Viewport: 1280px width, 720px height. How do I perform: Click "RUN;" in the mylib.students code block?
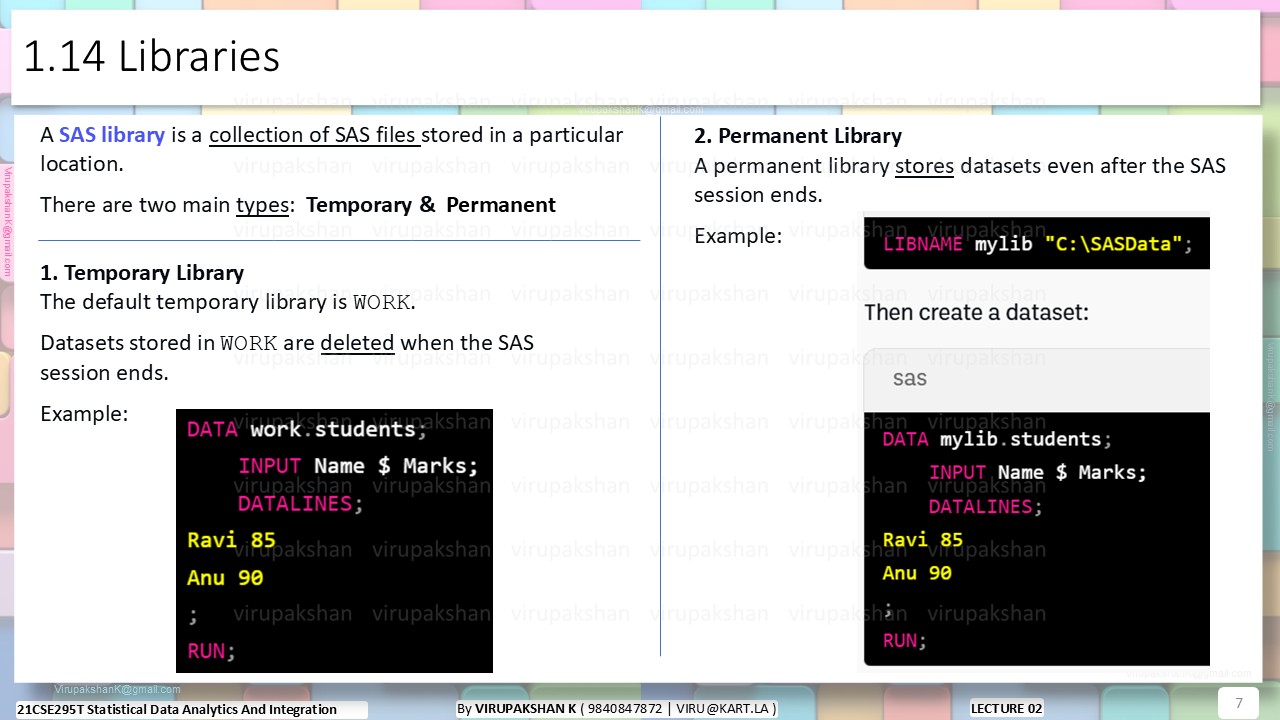(905, 640)
